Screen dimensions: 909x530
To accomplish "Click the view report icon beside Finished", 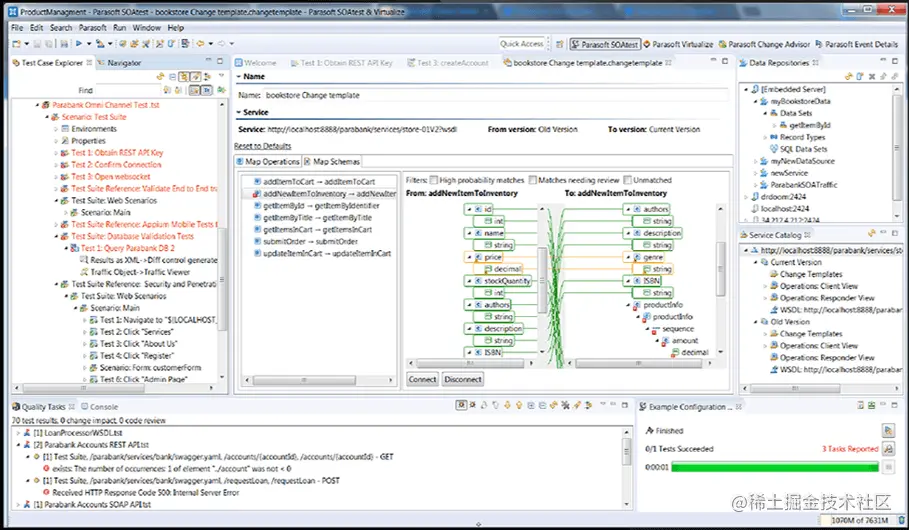I will (888, 430).
